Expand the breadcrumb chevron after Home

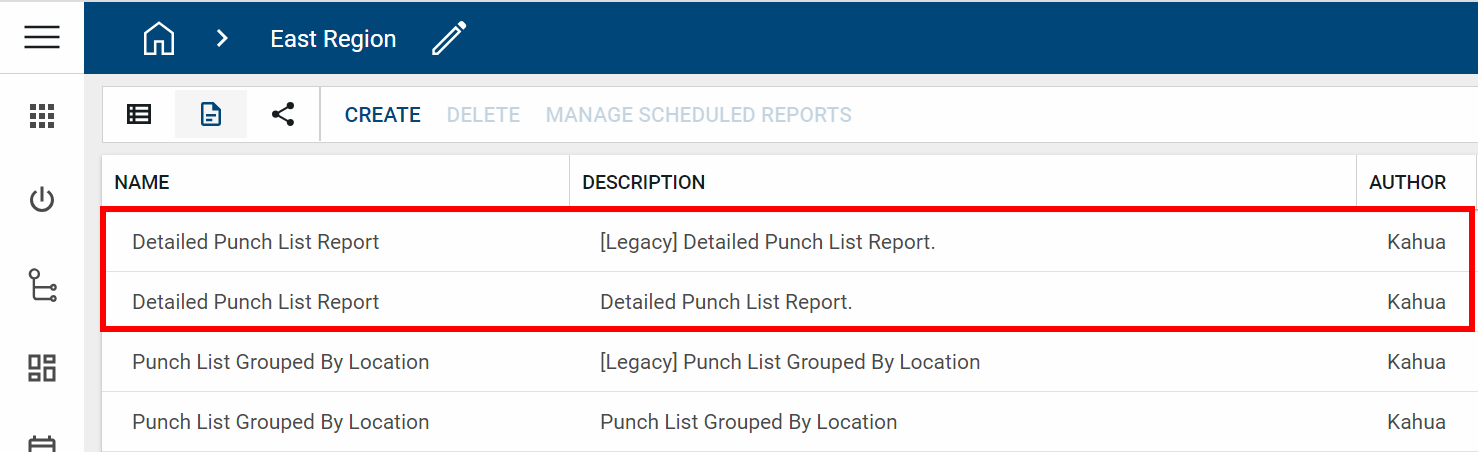tap(222, 39)
